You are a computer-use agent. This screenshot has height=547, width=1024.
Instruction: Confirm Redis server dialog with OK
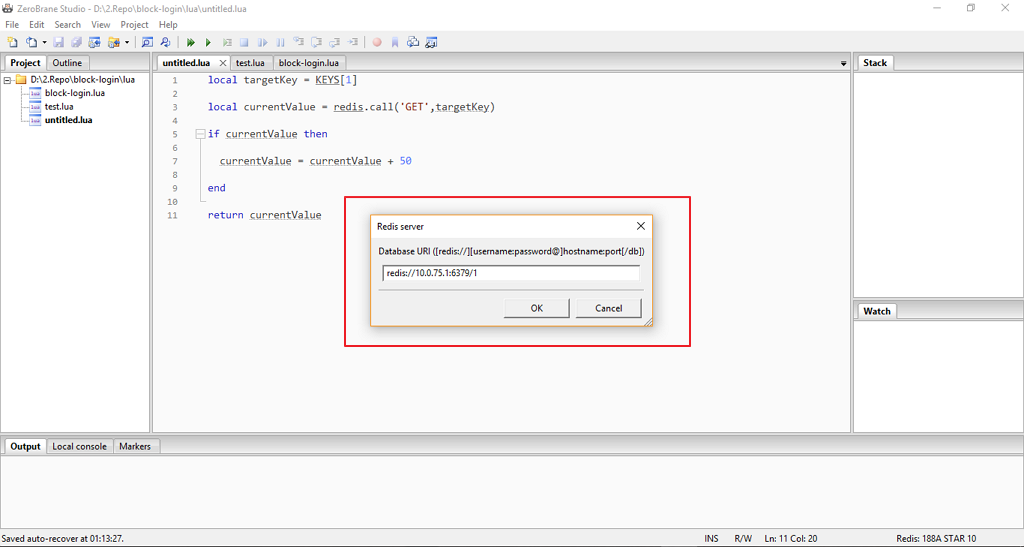(x=536, y=308)
